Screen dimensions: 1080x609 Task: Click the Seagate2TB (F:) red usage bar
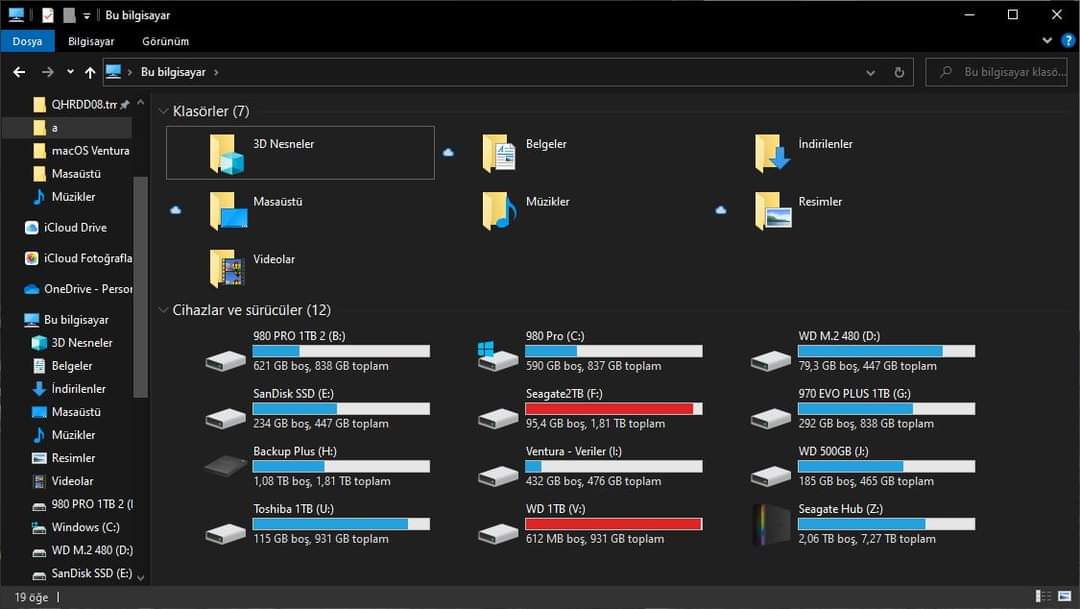(x=614, y=409)
